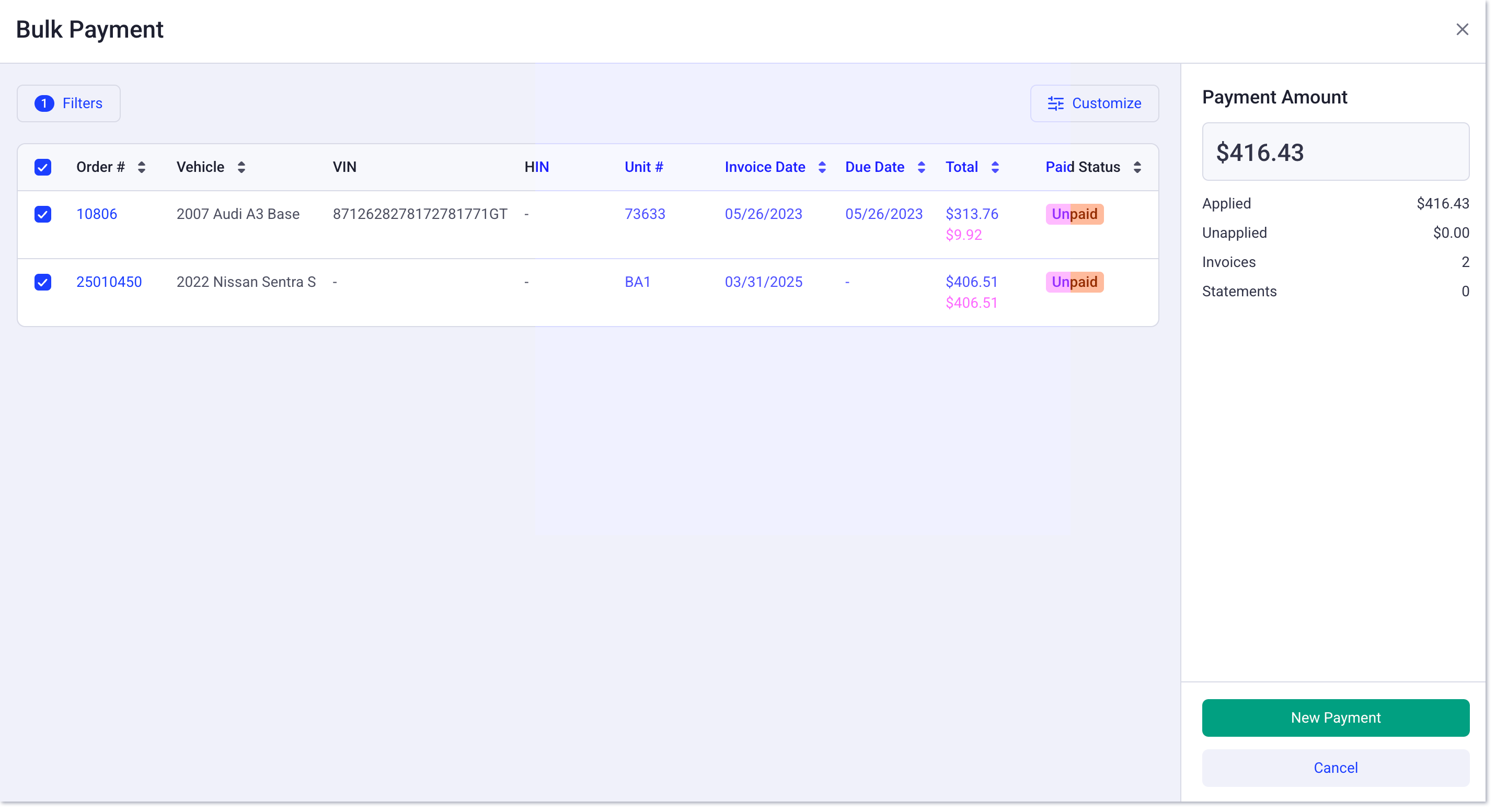Click the 2022 Nissan Sentra S cell

click(x=246, y=282)
